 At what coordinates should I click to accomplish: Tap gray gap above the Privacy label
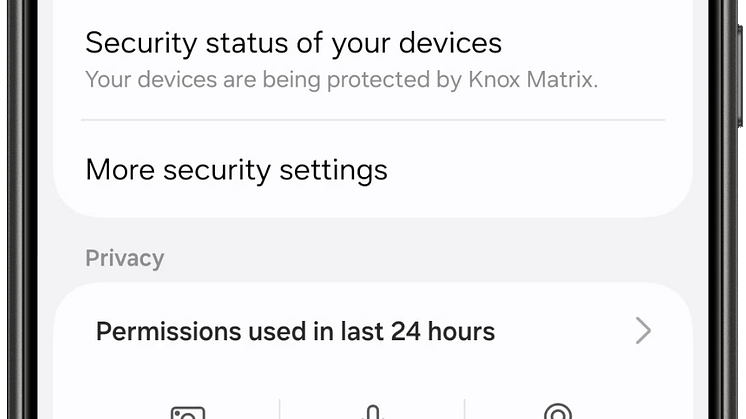[x=372, y=230]
